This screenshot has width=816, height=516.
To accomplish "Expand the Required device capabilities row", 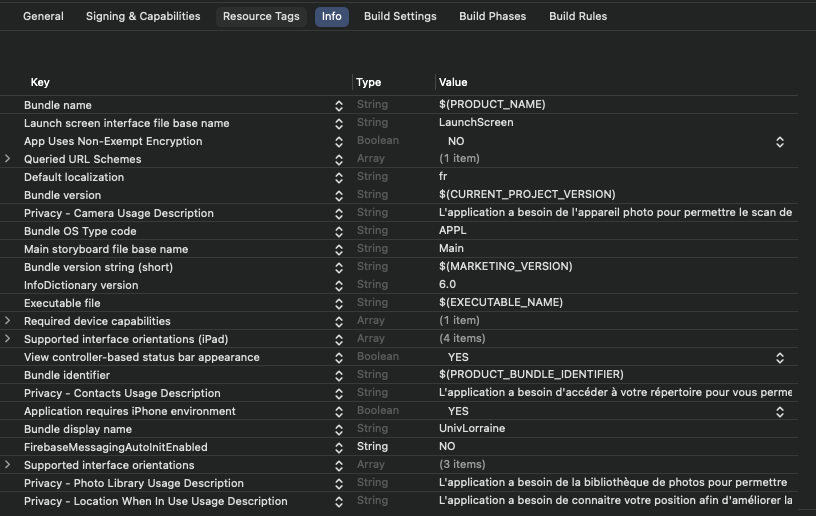I will tap(8, 321).
